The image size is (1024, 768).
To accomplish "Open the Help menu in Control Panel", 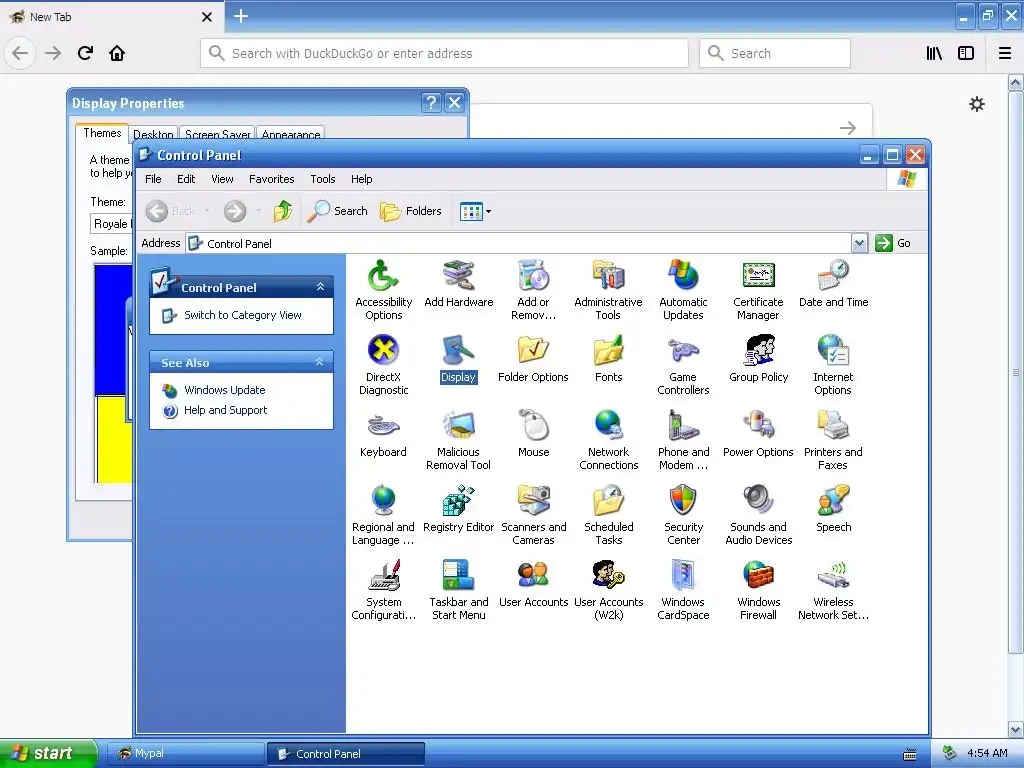I will (x=361, y=179).
